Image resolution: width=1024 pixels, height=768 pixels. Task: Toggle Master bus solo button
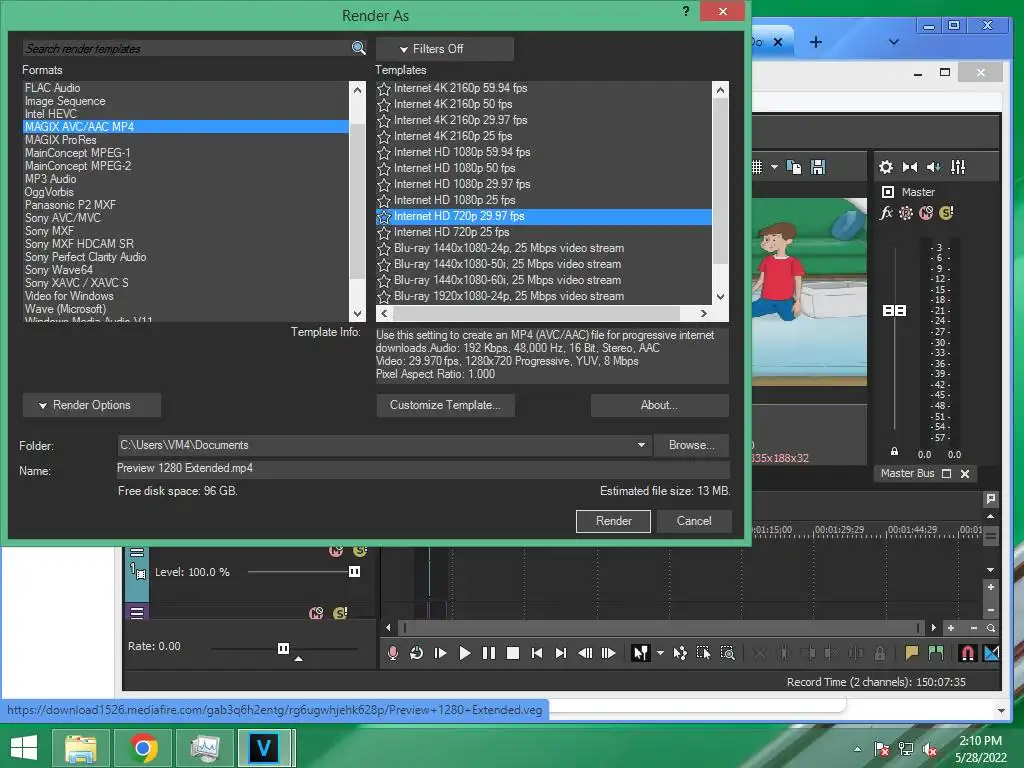946,213
